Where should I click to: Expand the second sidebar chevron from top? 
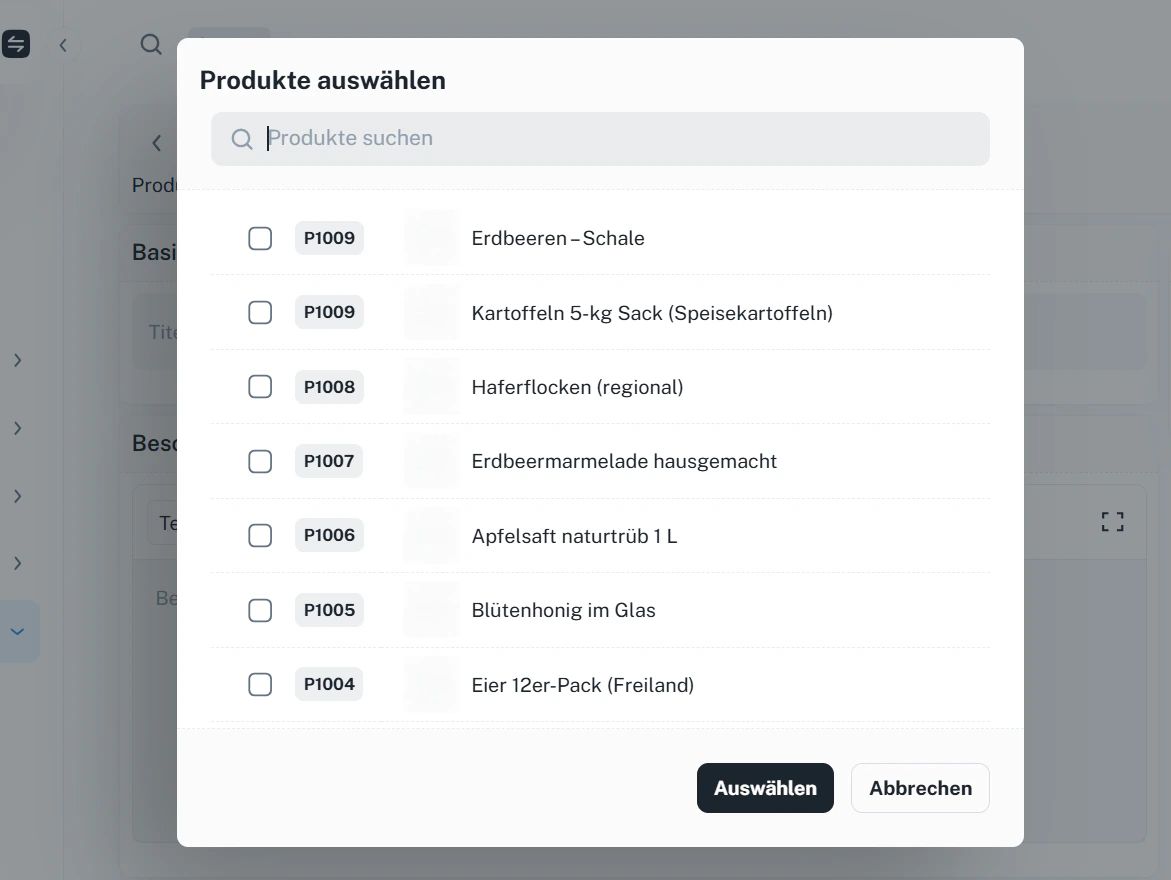point(17,428)
